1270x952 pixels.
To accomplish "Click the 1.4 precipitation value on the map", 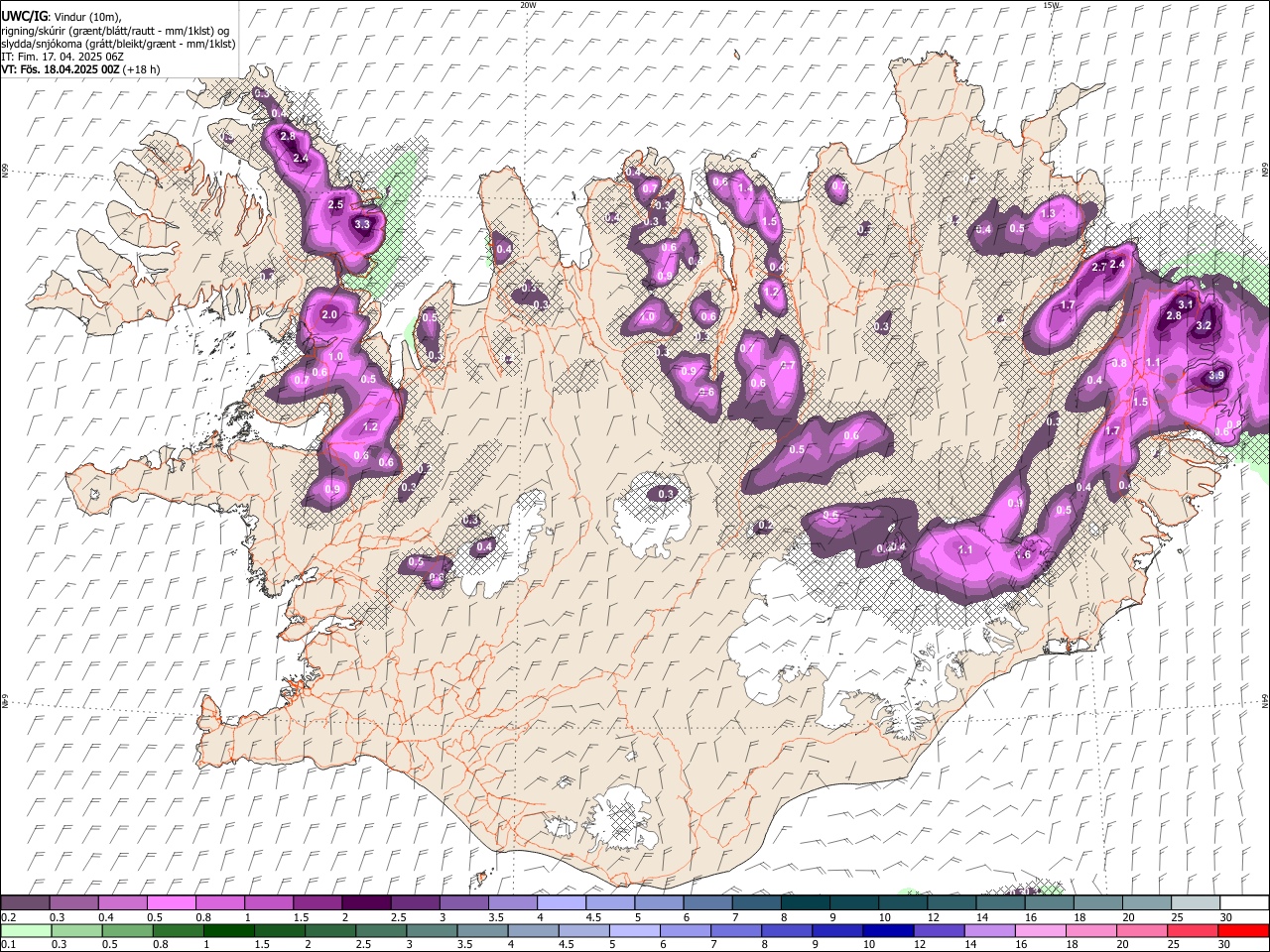I will 745,187.
